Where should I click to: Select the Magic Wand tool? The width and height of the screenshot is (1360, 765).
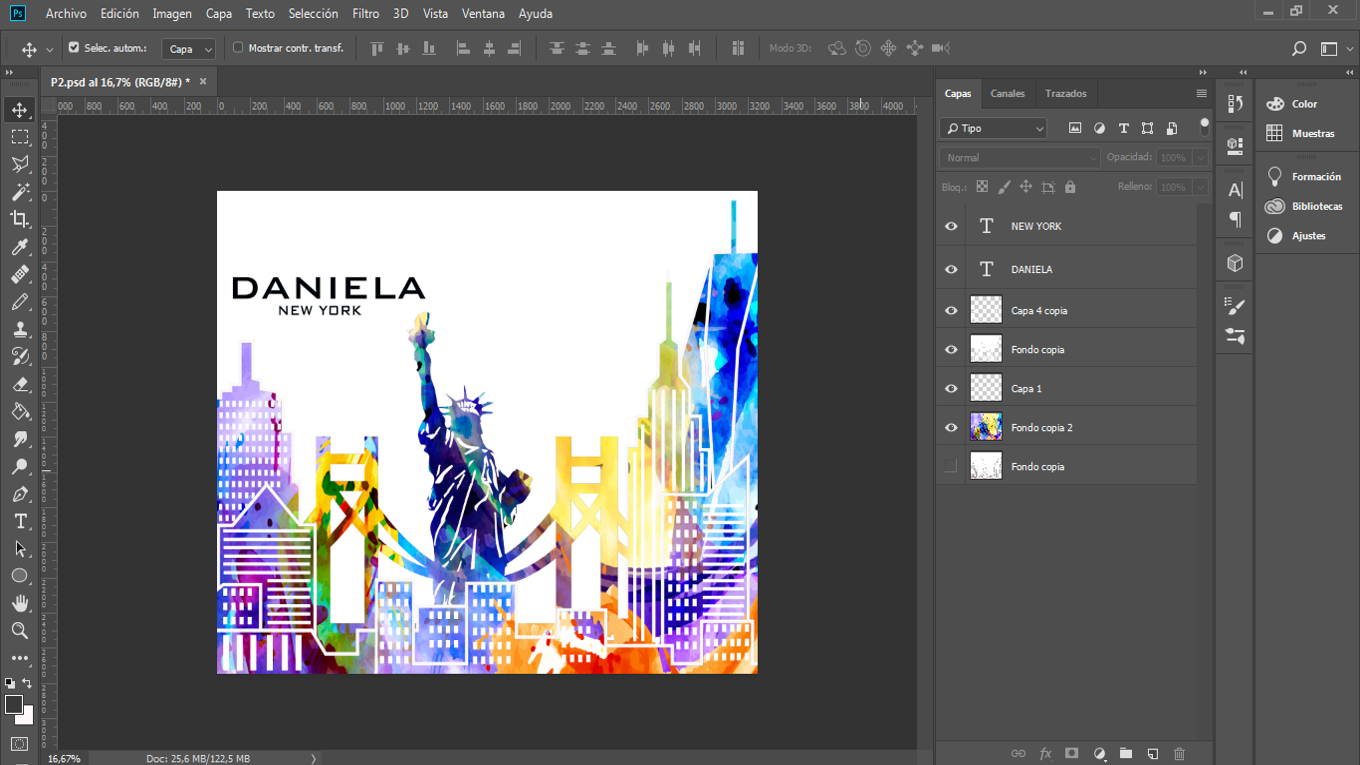20,192
